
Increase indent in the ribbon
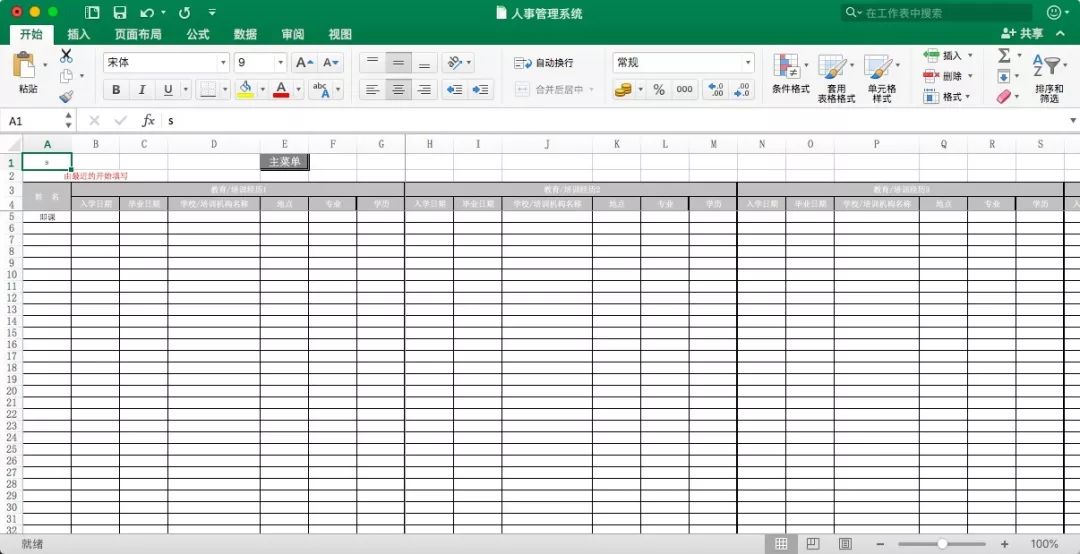[x=481, y=89]
